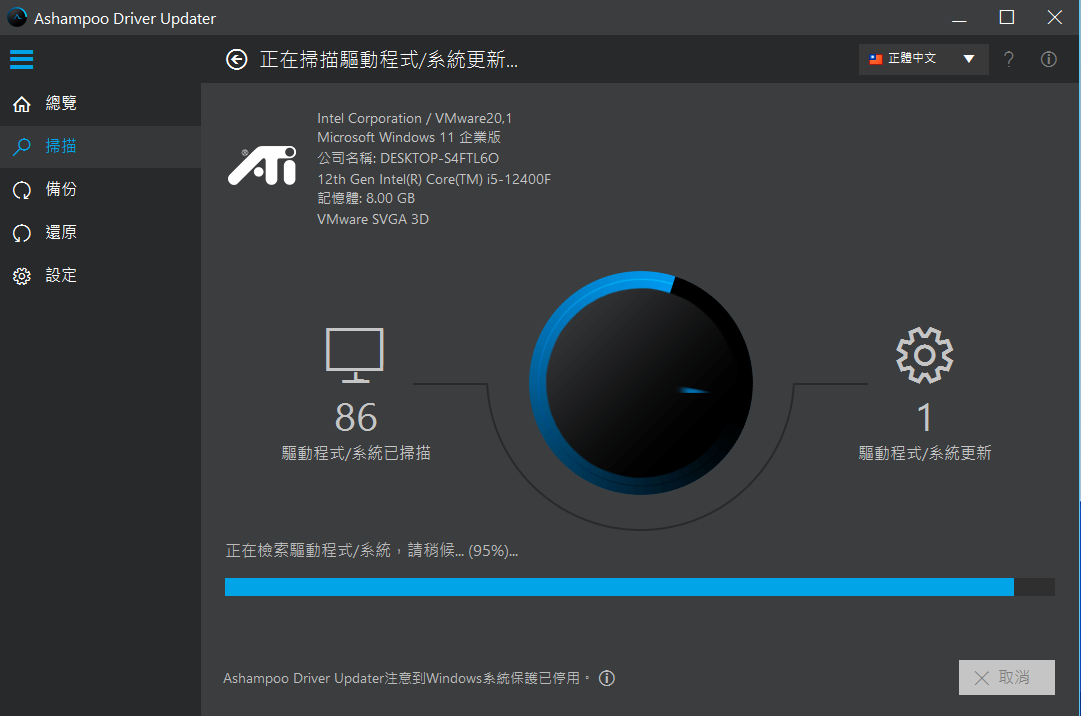This screenshot has width=1081, height=716.
Task: Open the 總覽 overview section
Action: point(101,104)
